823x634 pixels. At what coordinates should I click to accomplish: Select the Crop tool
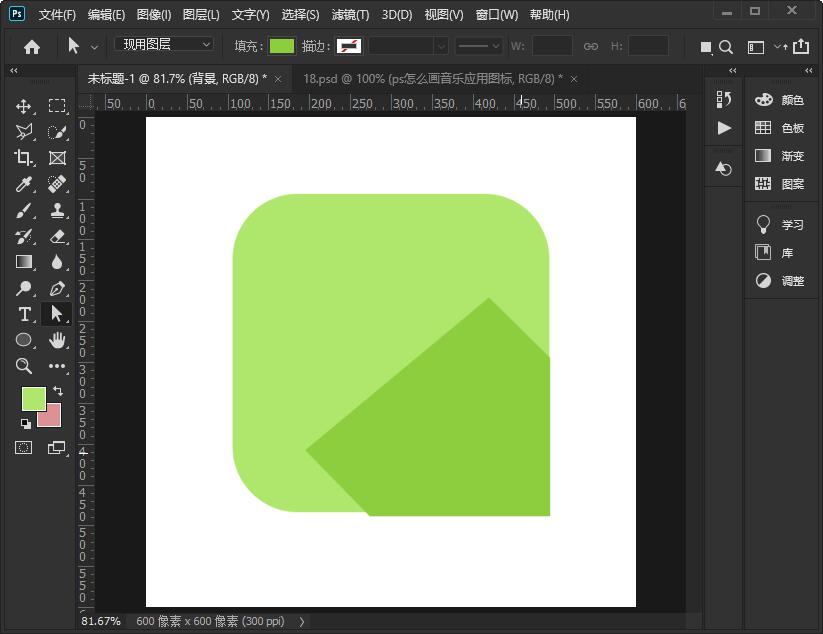point(24,158)
